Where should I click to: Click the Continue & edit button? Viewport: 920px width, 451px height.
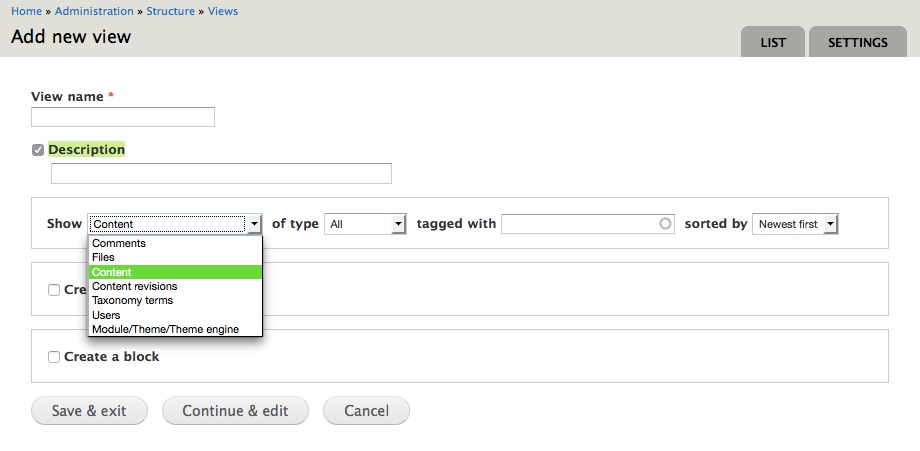point(235,411)
